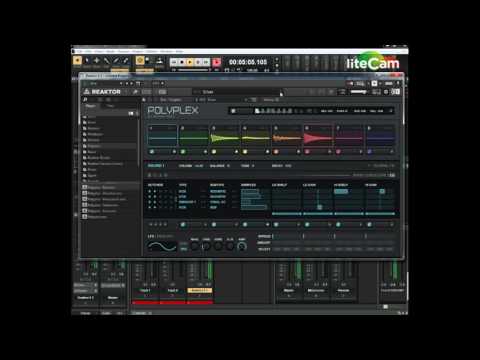Select the red waveform in sample slot 6

318,138
